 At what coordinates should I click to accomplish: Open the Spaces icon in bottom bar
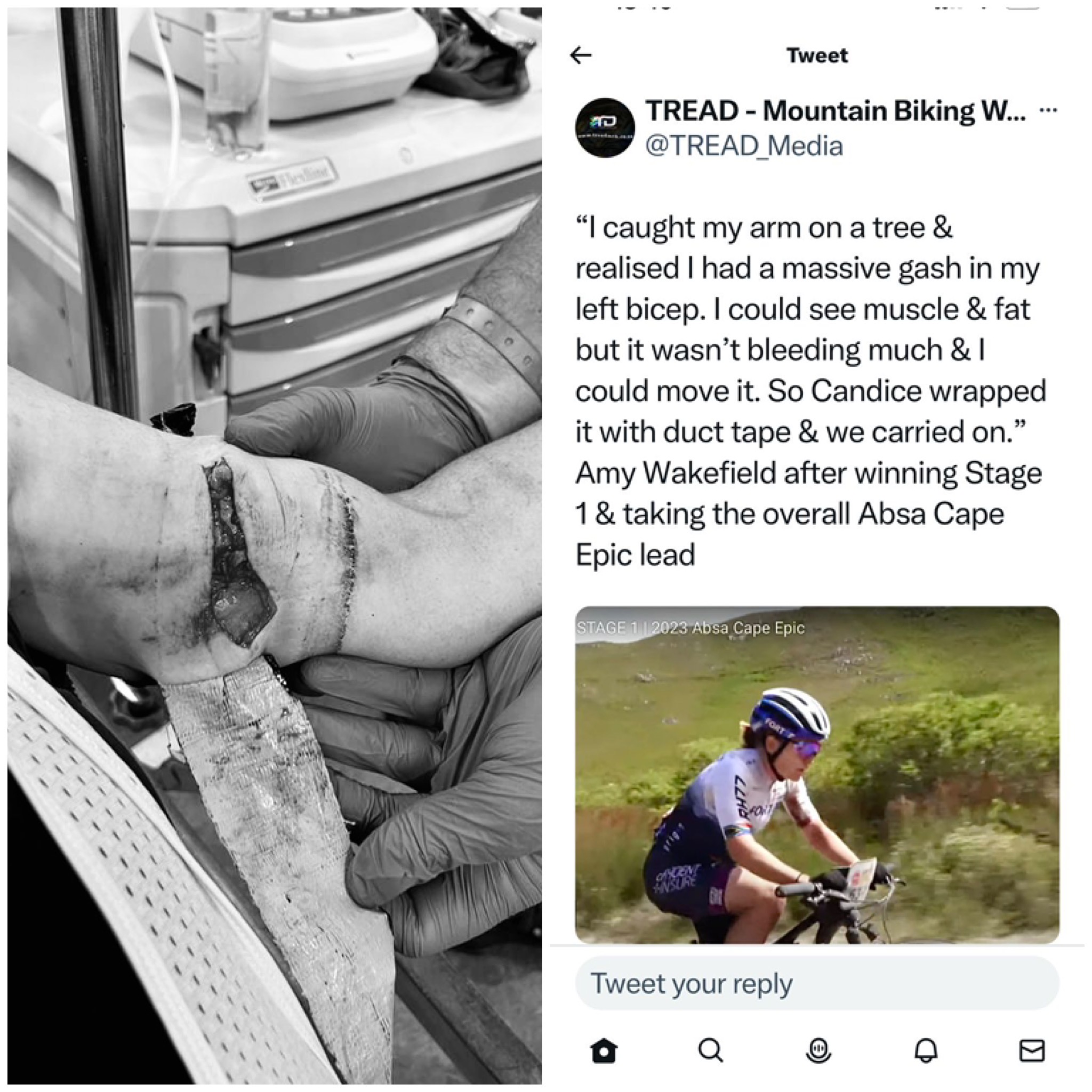(818, 1050)
